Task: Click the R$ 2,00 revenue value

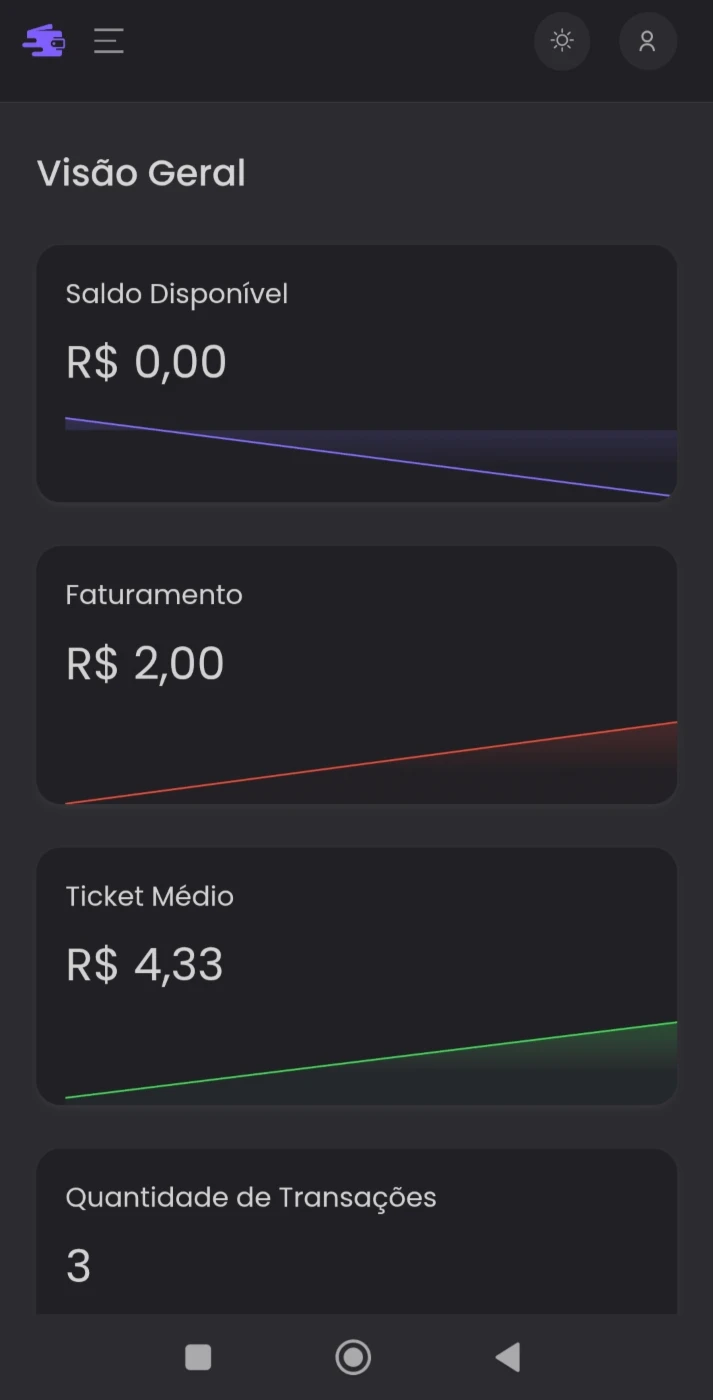Action: [145, 663]
